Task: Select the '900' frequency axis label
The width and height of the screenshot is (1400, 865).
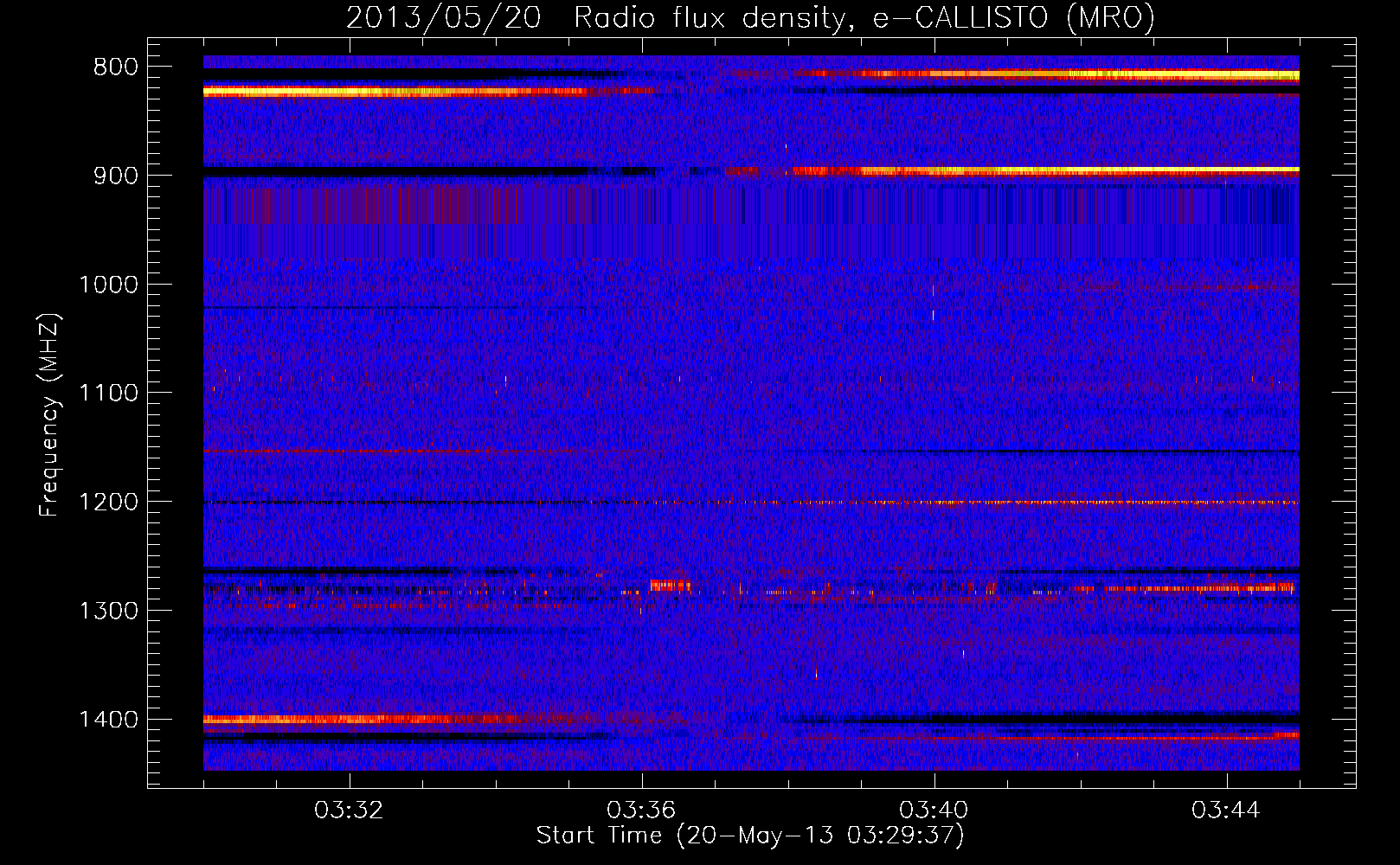Action: (115, 176)
